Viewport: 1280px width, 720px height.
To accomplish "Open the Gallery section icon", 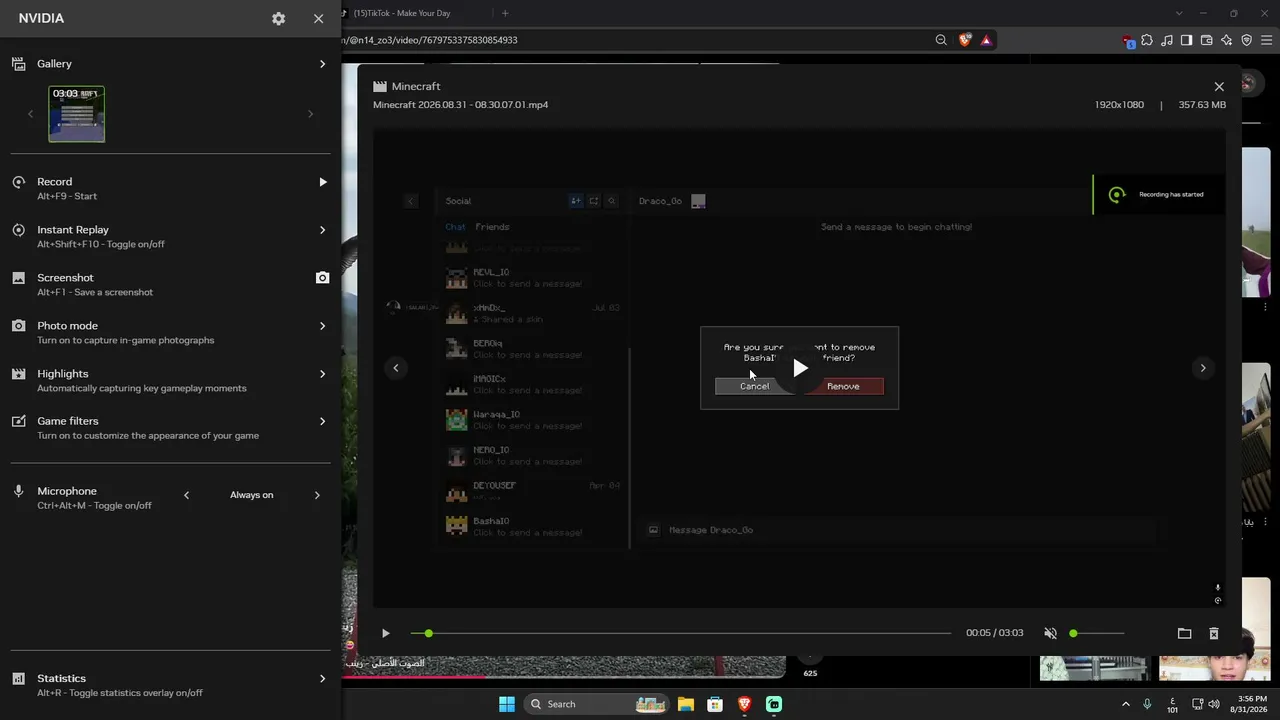I will pos(18,64).
